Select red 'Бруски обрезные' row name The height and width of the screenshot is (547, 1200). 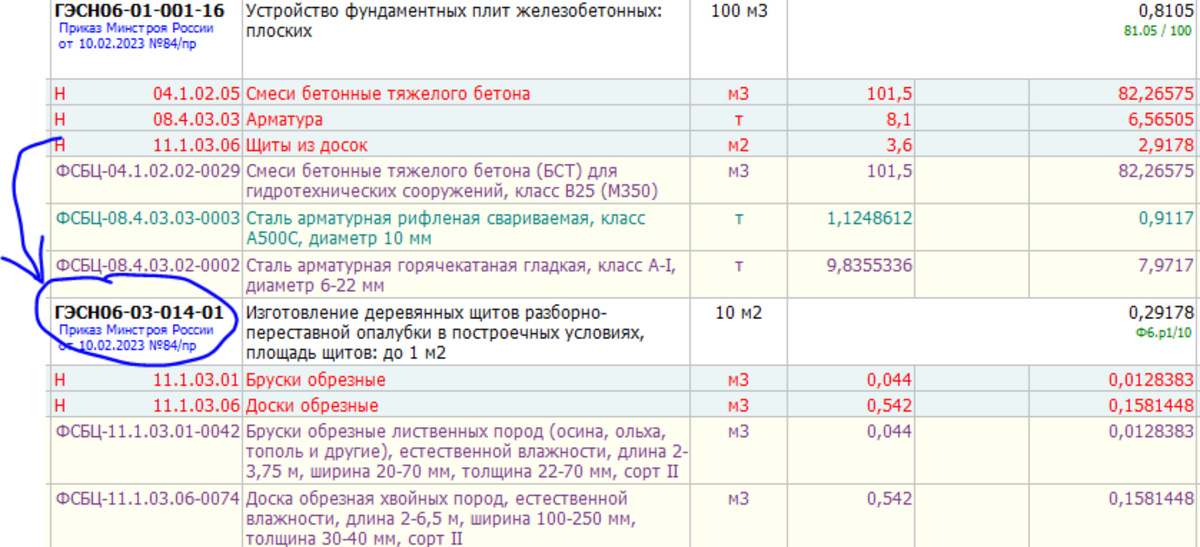[x=315, y=380]
